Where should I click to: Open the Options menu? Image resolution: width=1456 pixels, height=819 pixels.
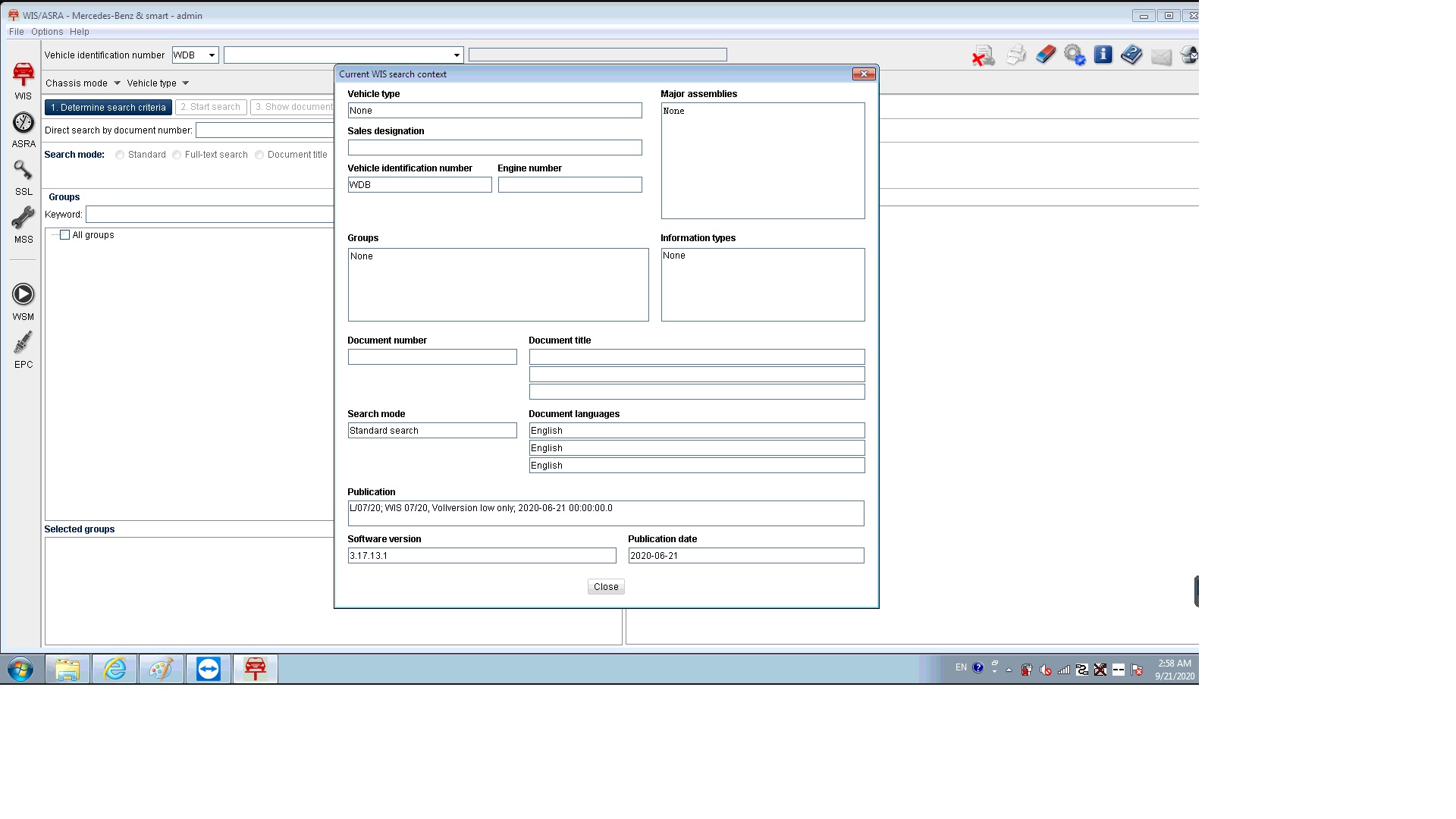[x=47, y=32]
